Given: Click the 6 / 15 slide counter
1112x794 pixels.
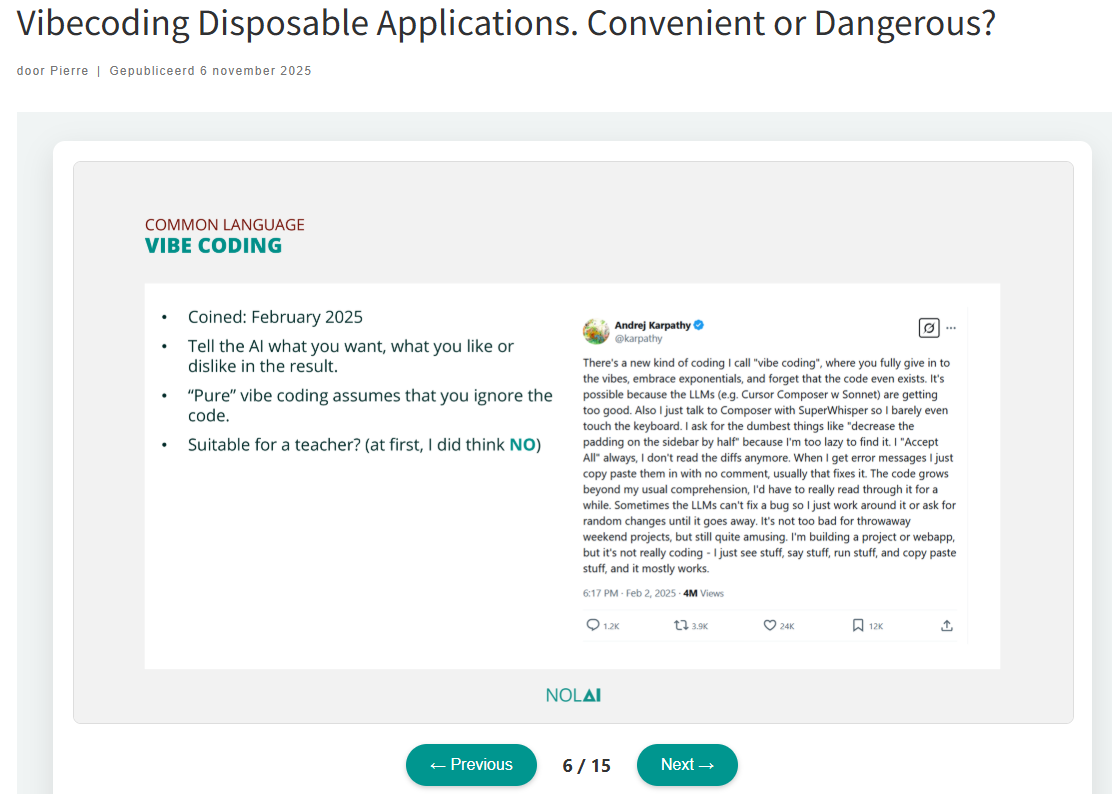Looking at the screenshot, I should pos(586,766).
